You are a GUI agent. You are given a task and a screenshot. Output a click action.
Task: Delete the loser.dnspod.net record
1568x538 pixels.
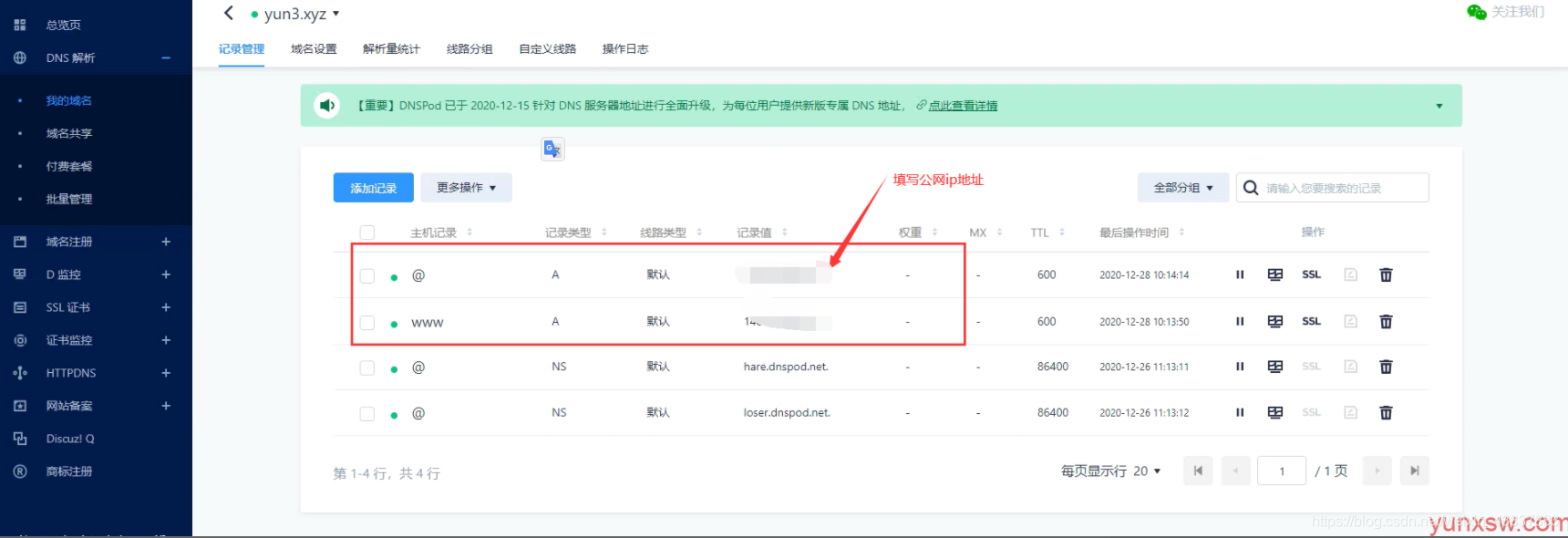(x=1386, y=412)
